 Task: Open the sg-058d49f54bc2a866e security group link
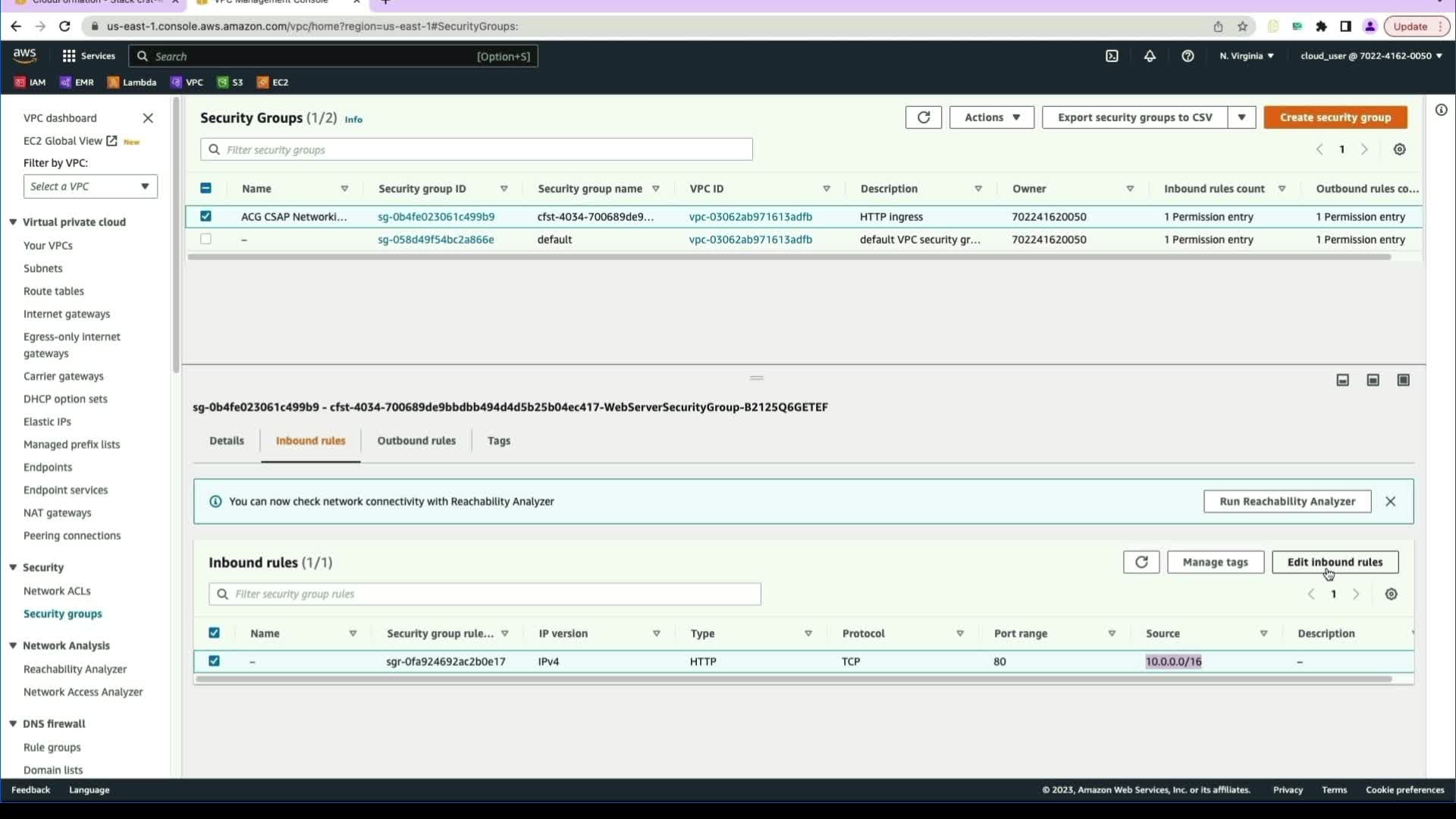[x=435, y=240]
